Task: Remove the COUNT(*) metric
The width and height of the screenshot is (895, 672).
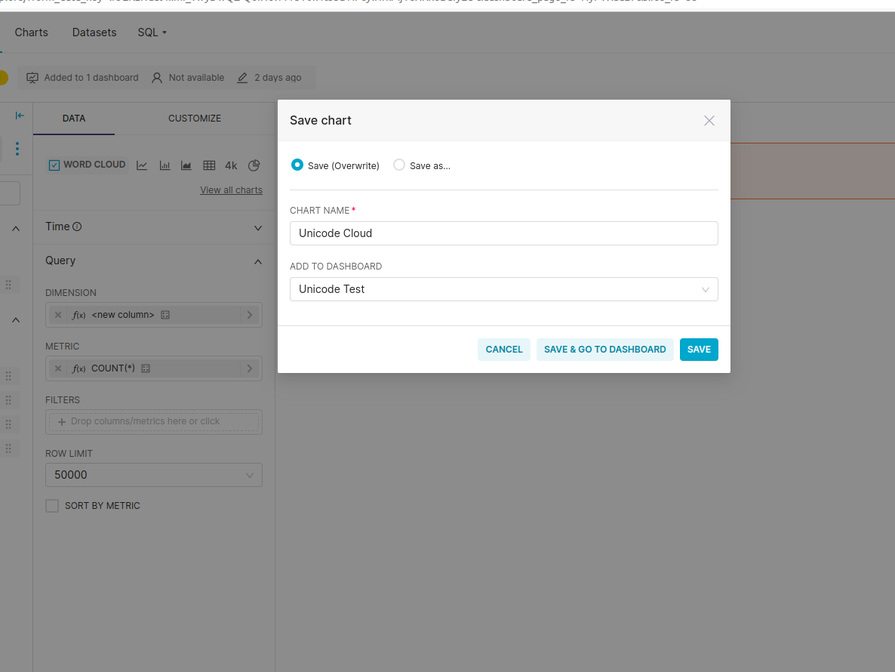Action: pos(58,368)
